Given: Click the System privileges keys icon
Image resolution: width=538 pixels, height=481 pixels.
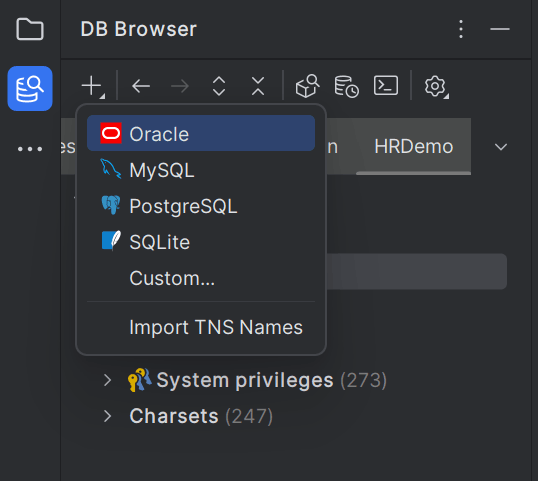Looking at the screenshot, I should [x=140, y=380].
